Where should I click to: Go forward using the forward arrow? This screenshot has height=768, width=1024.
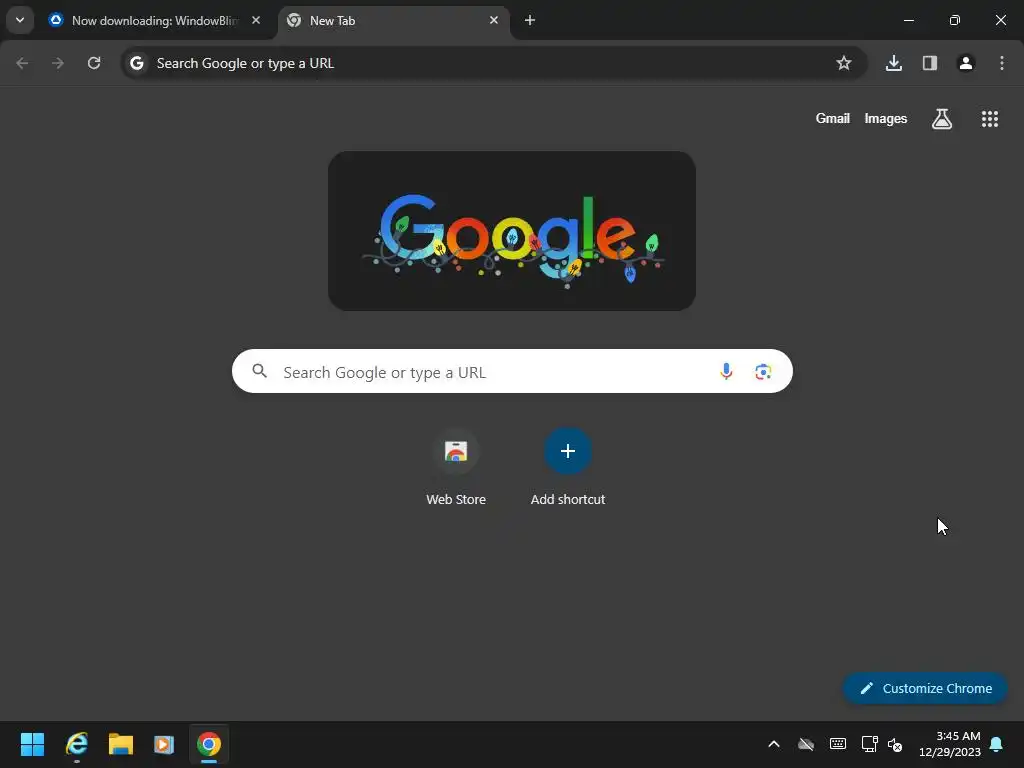(x=58, y=63)
